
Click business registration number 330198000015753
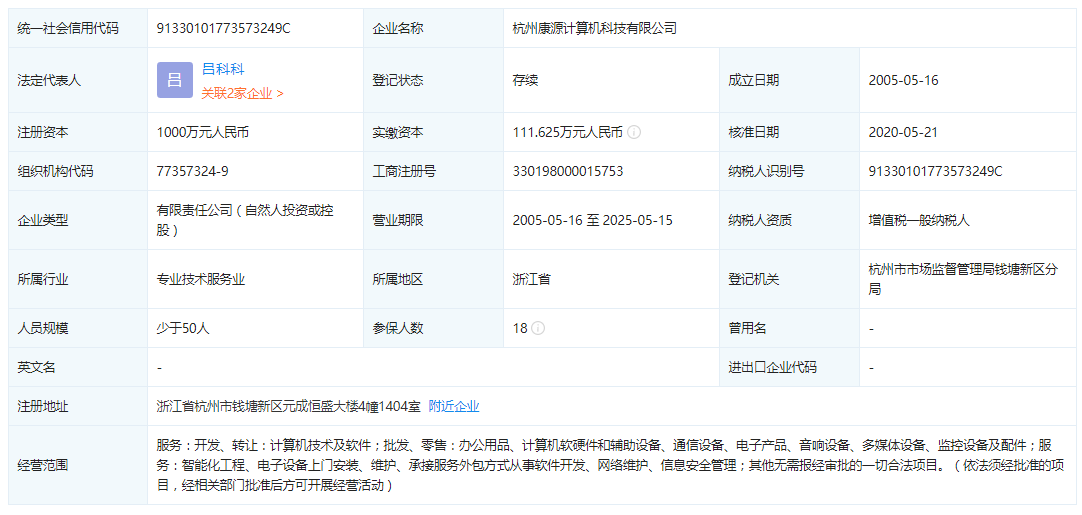coord(568,171)
